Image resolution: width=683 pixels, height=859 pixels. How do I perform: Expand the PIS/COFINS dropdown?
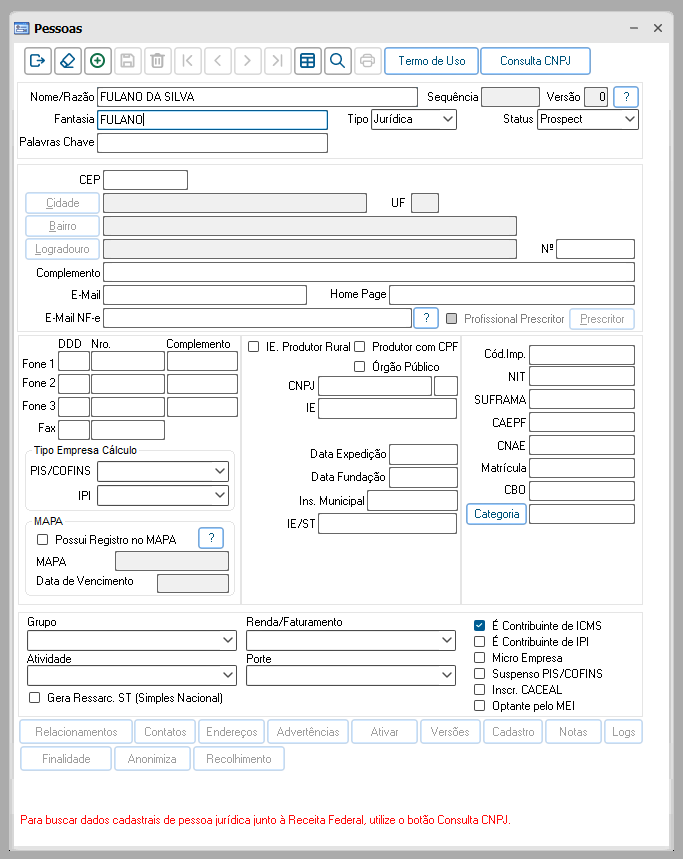tap(163, 471)
